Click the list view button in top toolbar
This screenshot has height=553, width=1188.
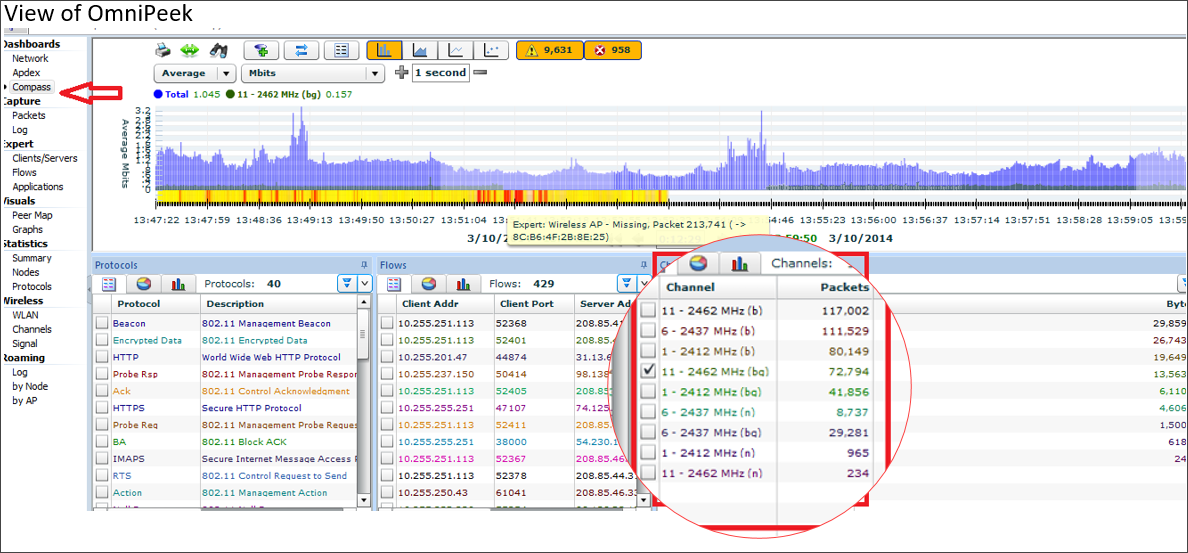point(342,51)
